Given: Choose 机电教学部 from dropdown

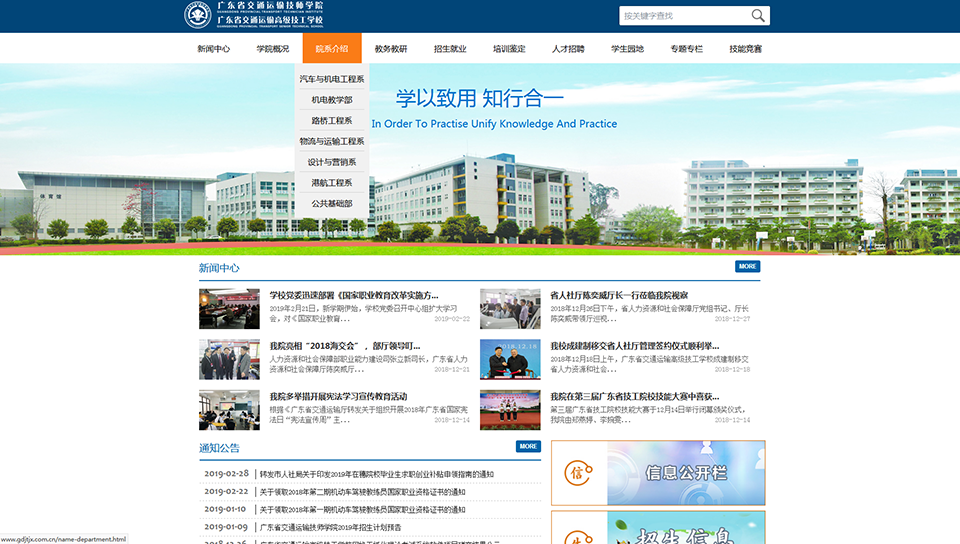Looking at the screenshot, I should pos(332,100).
